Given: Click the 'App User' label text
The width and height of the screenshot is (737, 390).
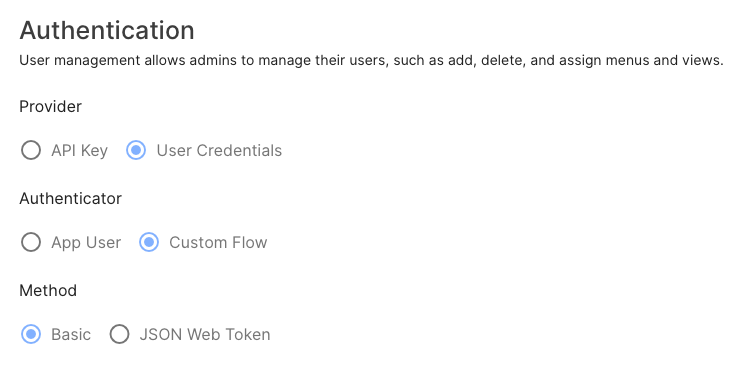Looking at the screenshot, I should click(x=86, y=243).
